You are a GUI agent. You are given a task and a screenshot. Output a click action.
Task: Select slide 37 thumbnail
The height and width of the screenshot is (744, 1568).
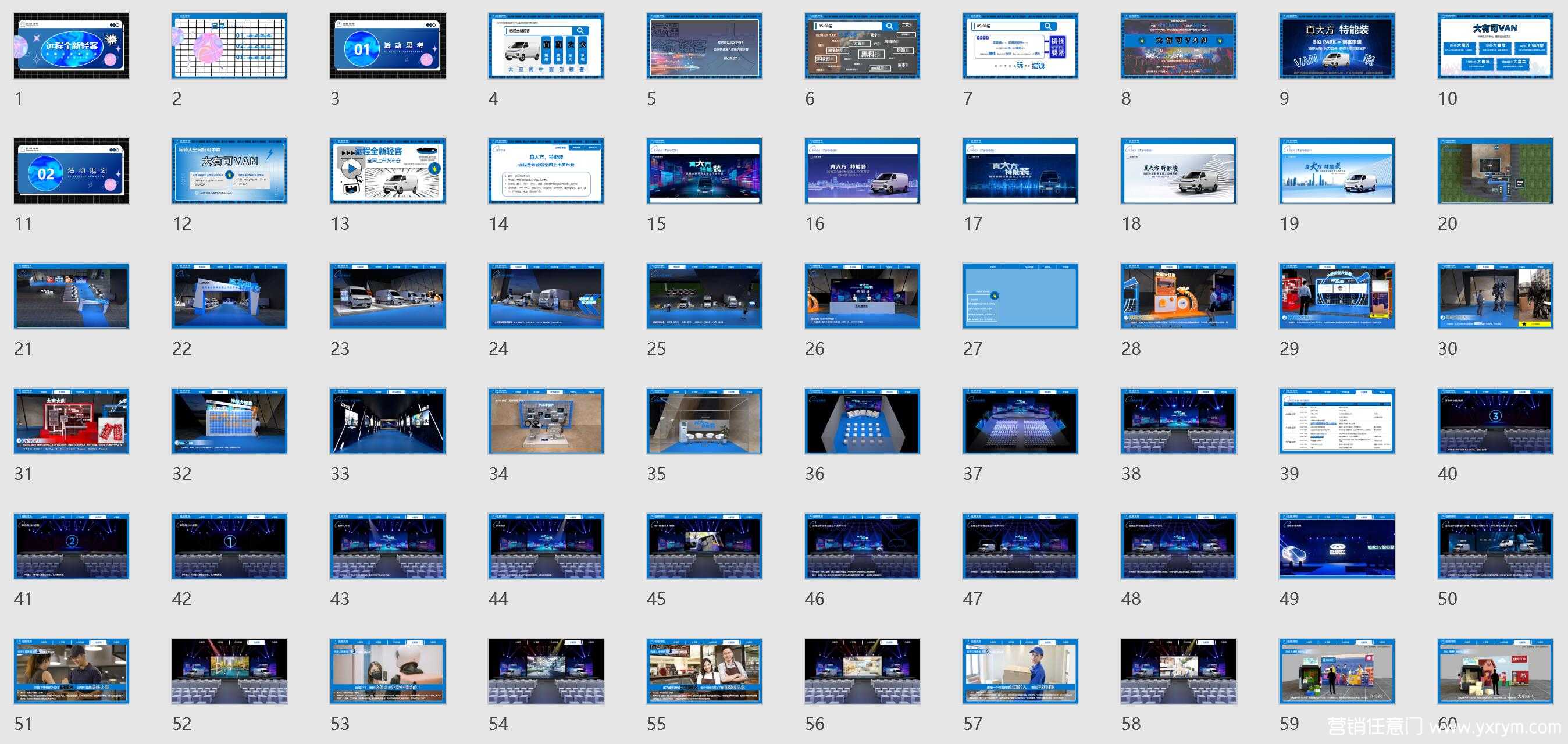click(x=1021, y=421)
